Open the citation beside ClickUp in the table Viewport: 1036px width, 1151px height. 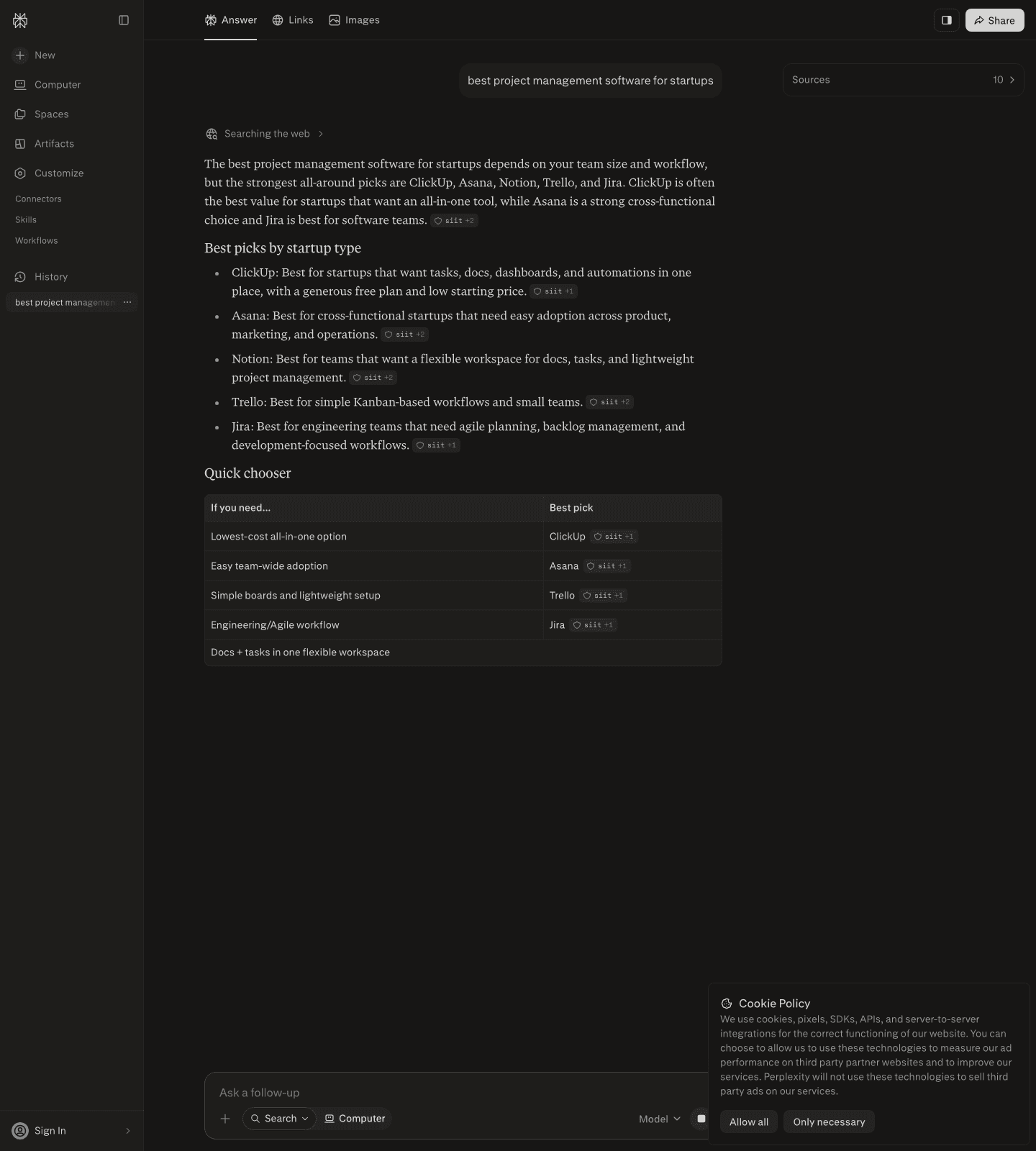tap(614, 537)
